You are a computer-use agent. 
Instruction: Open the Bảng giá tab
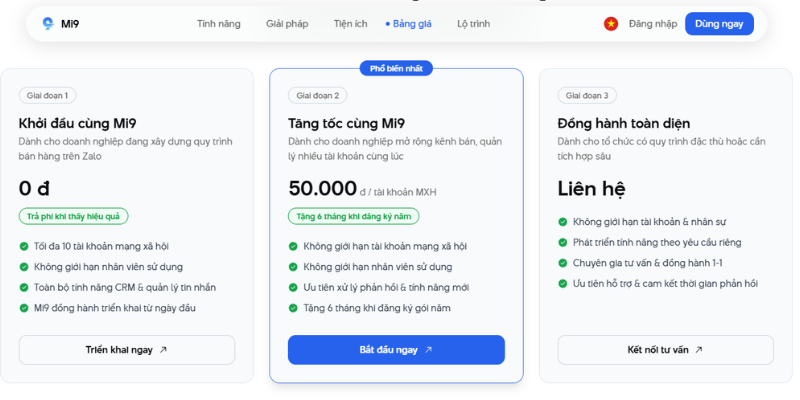pyautogui.click(x=411, y=23)
